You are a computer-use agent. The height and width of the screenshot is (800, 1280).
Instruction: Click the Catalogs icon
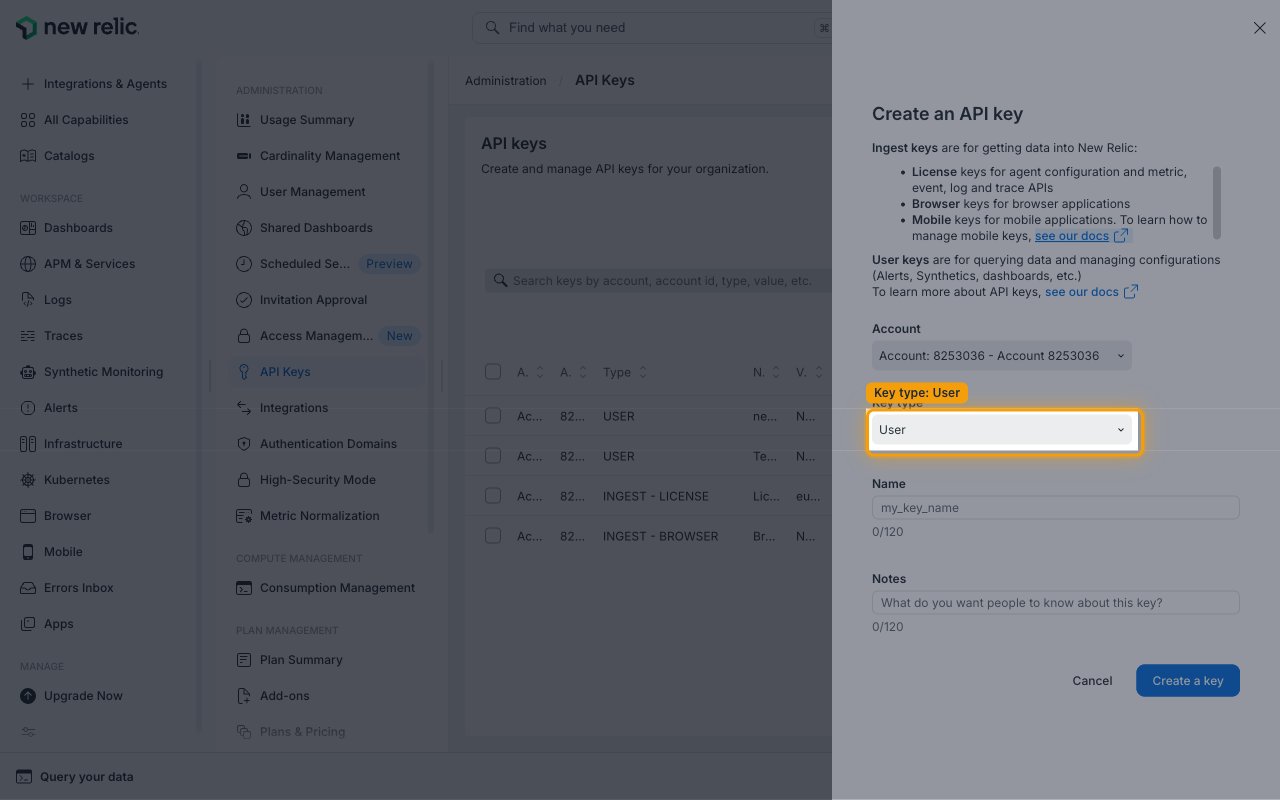click(x=28, y=156)
